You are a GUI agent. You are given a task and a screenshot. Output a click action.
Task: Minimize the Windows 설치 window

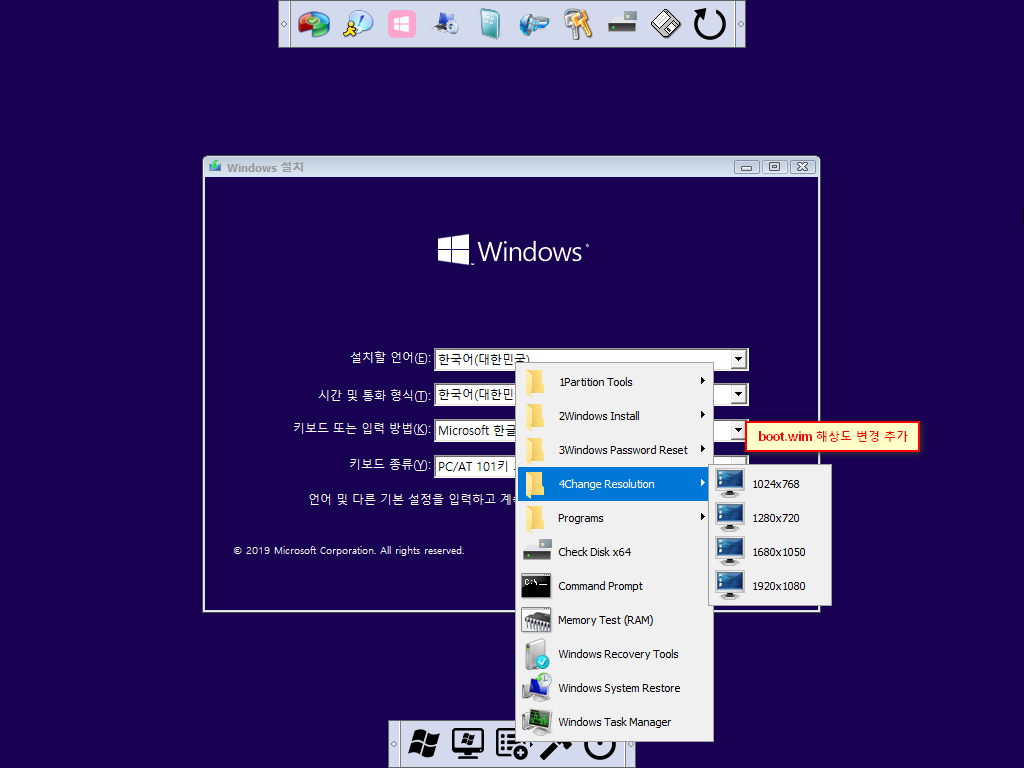point(746,167)
